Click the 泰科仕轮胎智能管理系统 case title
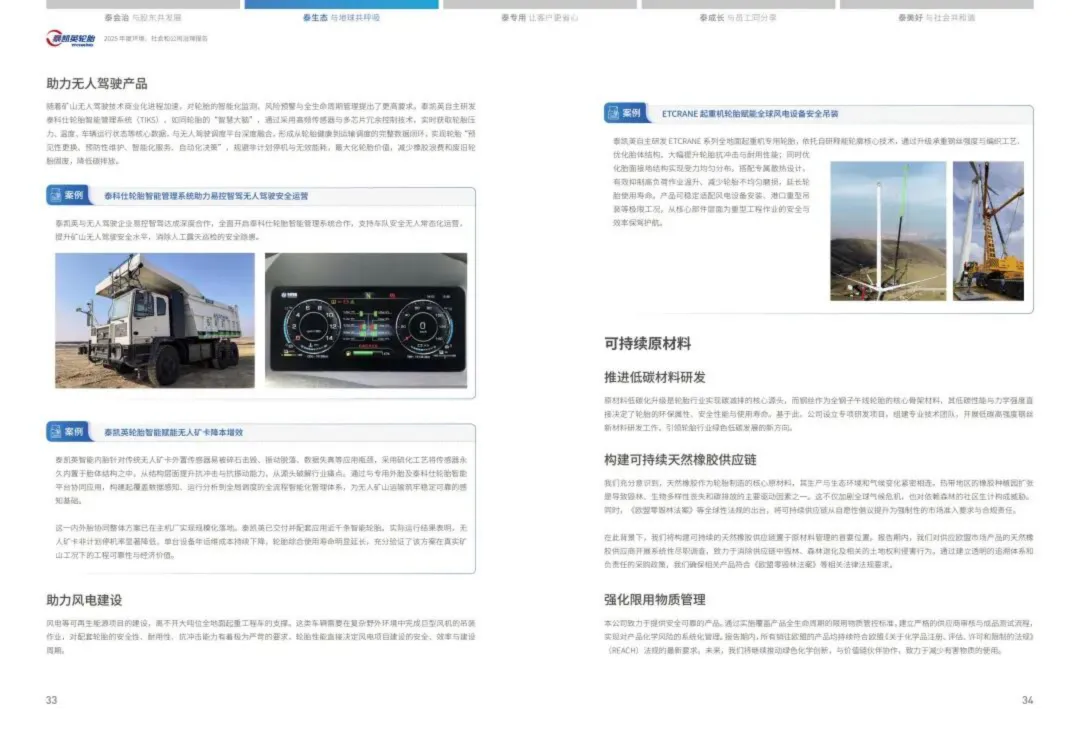The image size is (1080, 733). pos(206,196)
